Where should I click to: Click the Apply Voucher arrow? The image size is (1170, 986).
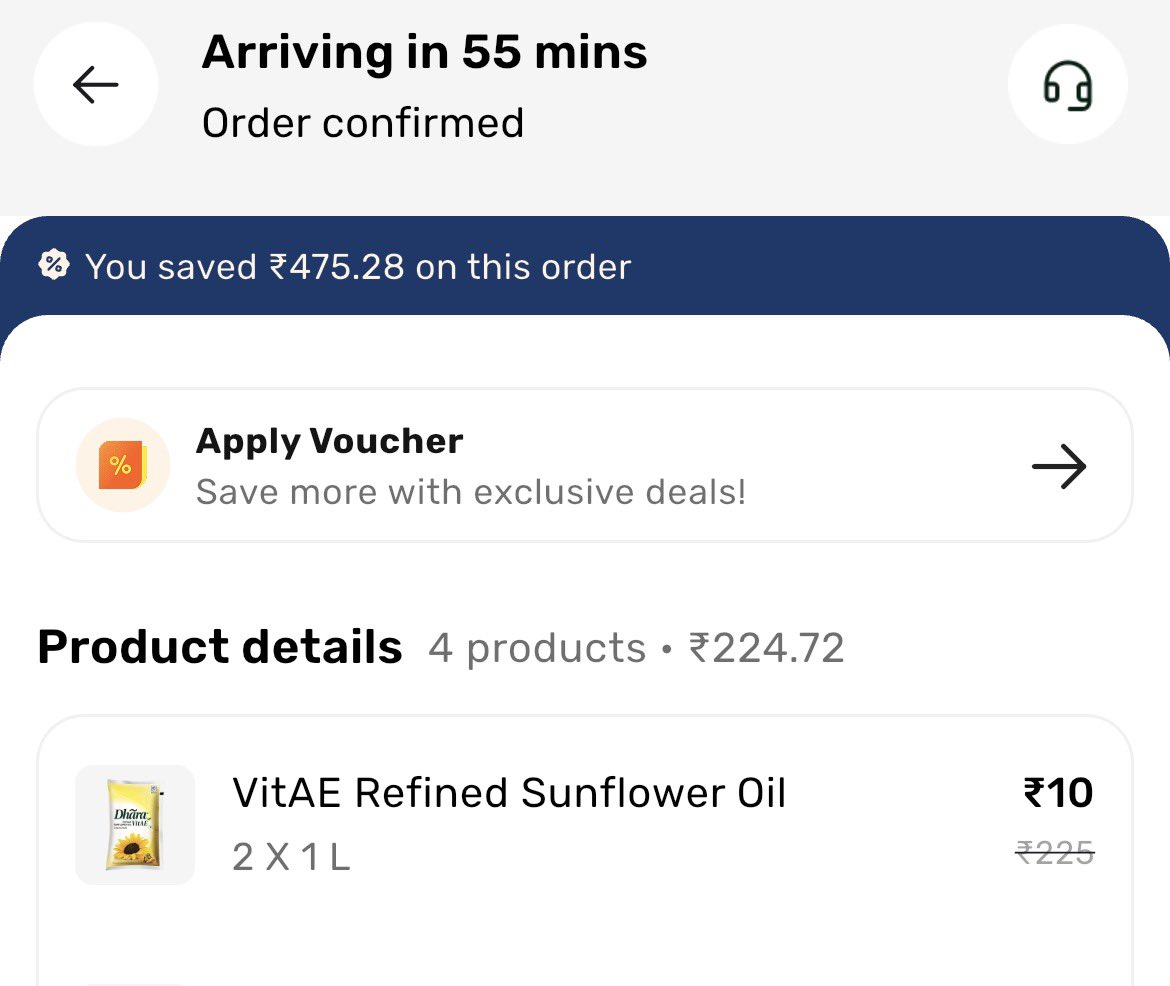coord(1059,467)
